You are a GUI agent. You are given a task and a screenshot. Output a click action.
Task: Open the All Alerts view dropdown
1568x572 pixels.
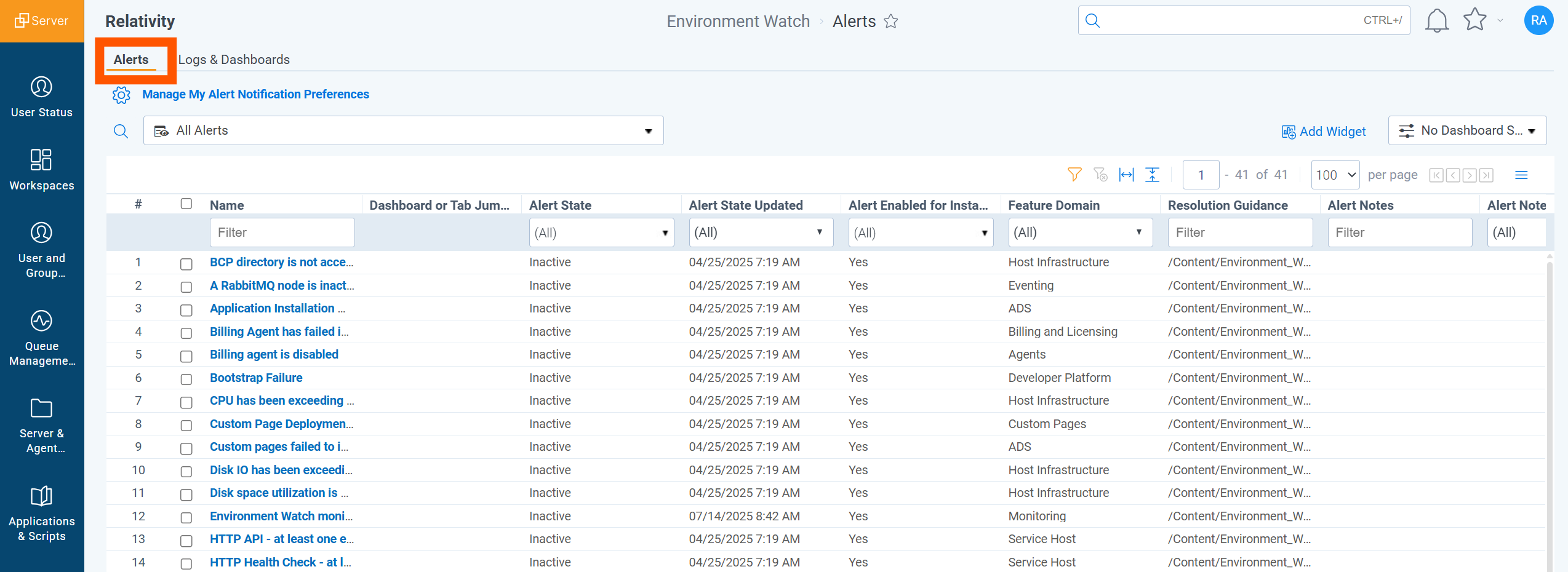click(x=403, y=130)
